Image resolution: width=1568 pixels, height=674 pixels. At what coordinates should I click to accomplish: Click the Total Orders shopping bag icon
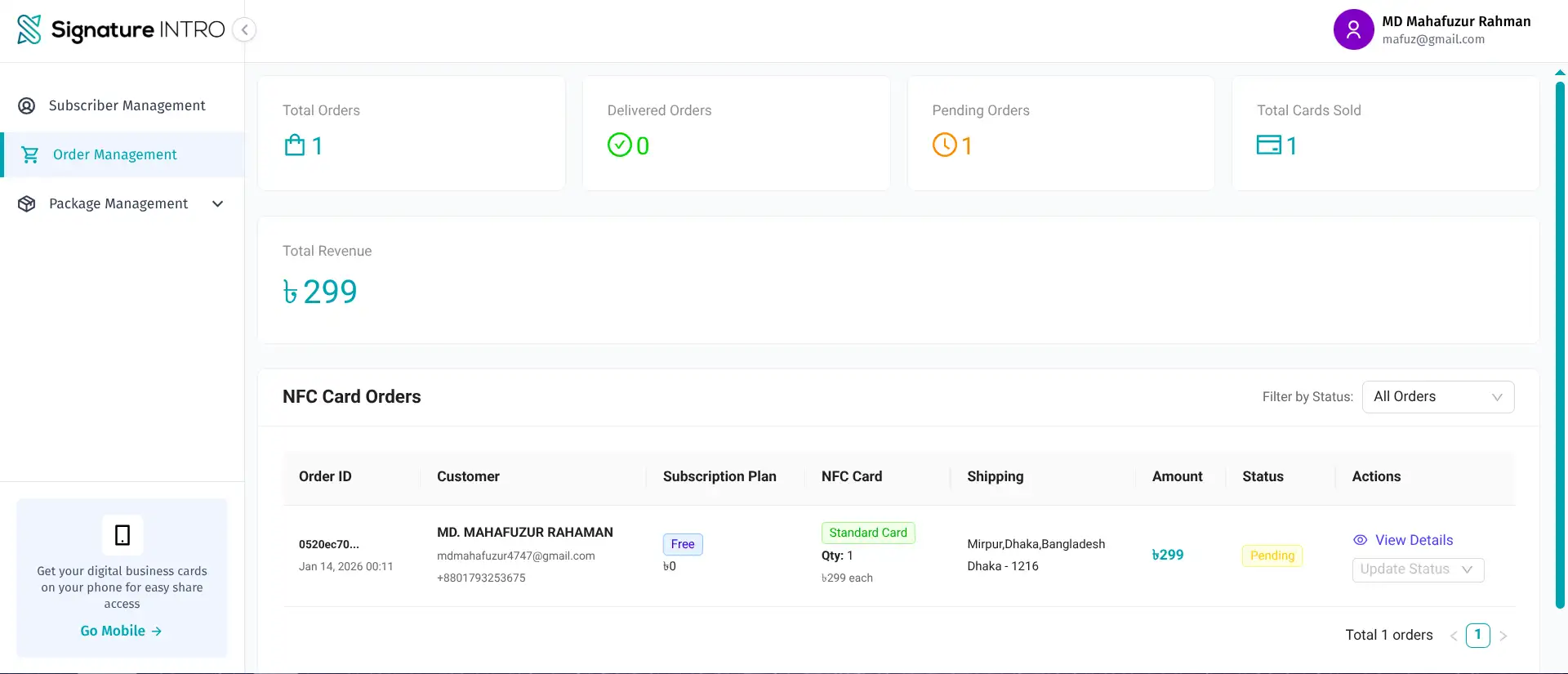294,145
